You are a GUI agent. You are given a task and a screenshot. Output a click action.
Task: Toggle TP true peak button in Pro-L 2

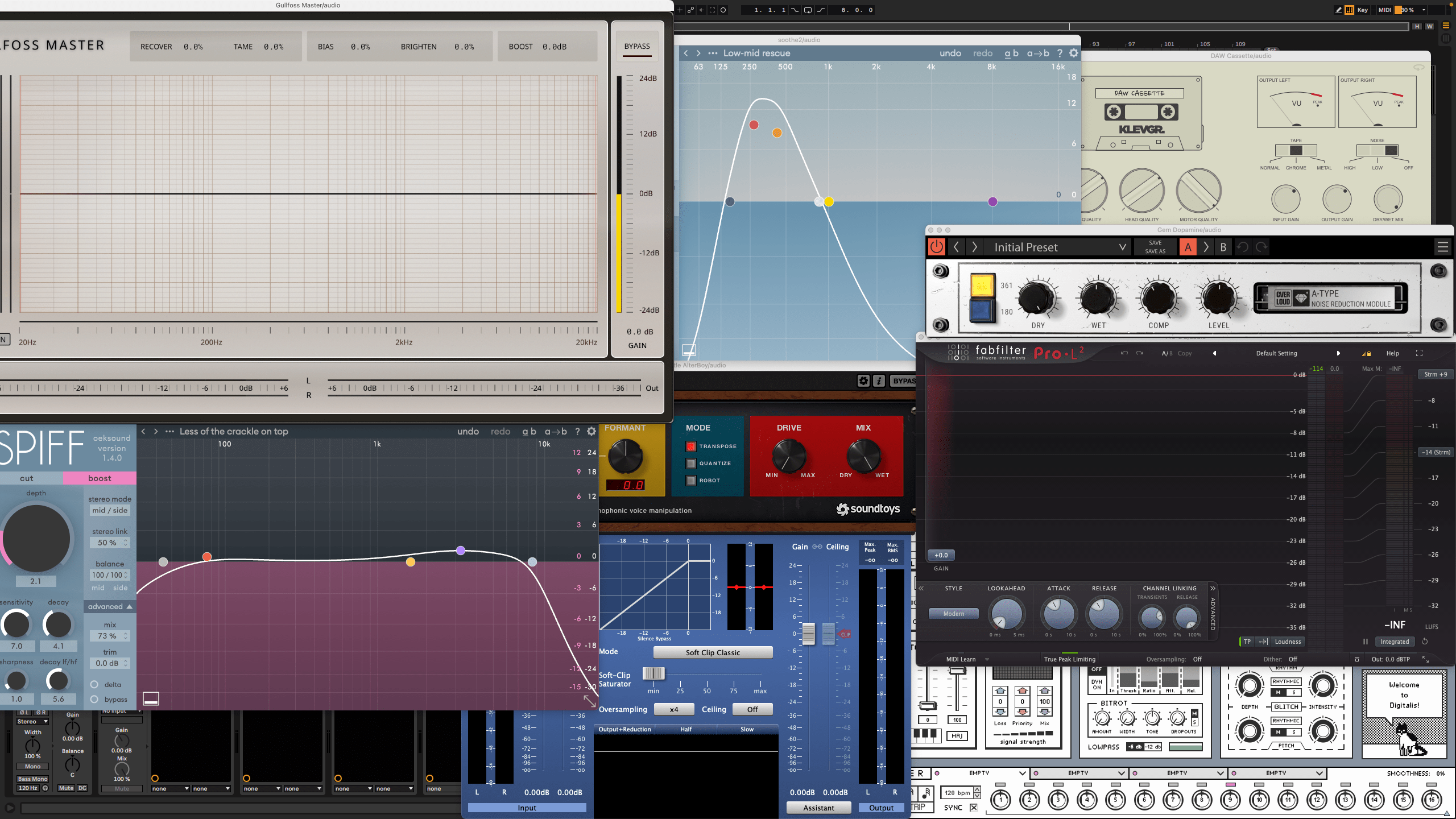coord(1247,642)
